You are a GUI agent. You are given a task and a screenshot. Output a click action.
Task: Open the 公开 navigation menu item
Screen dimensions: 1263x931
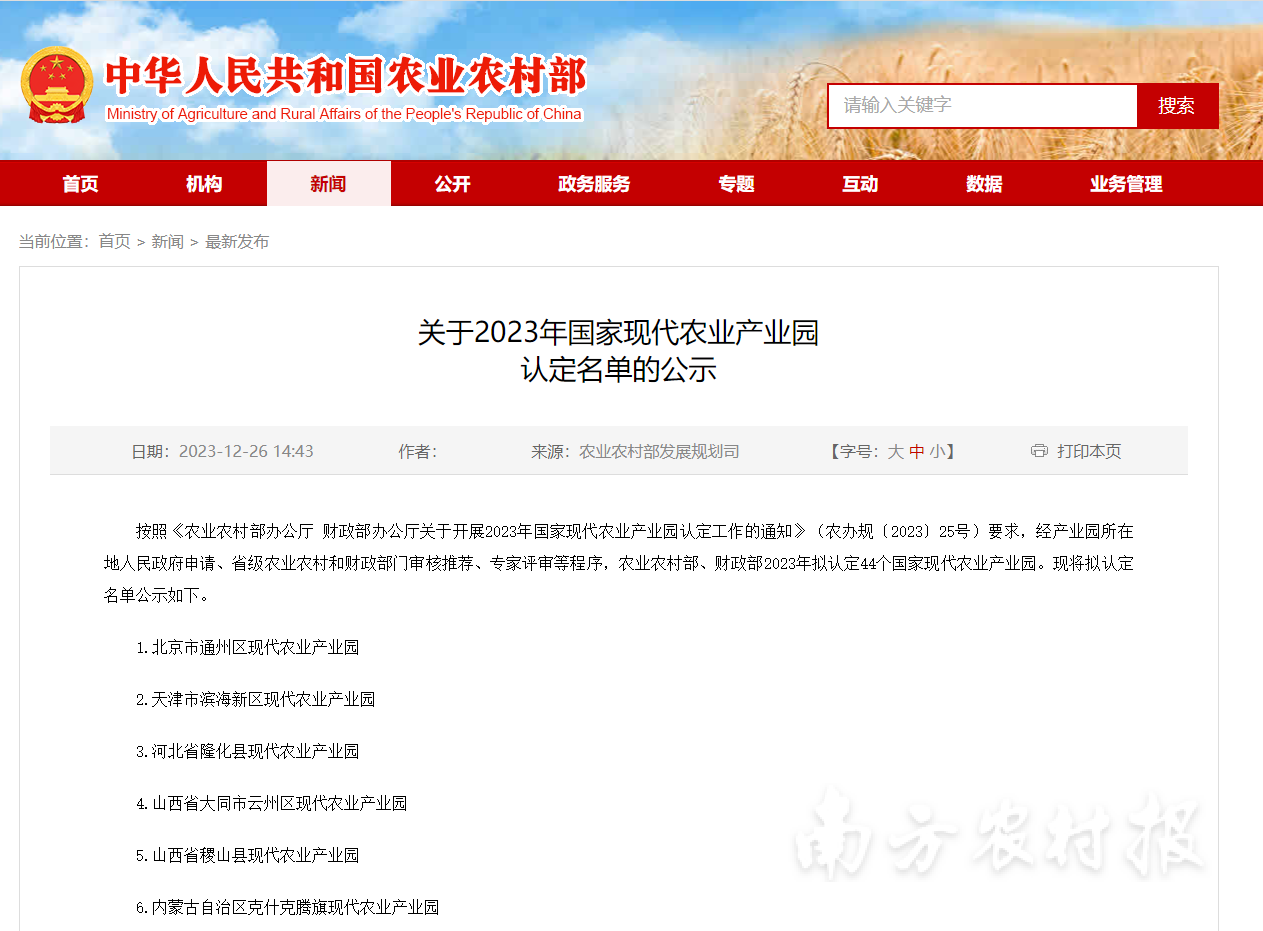coord(452,184)
